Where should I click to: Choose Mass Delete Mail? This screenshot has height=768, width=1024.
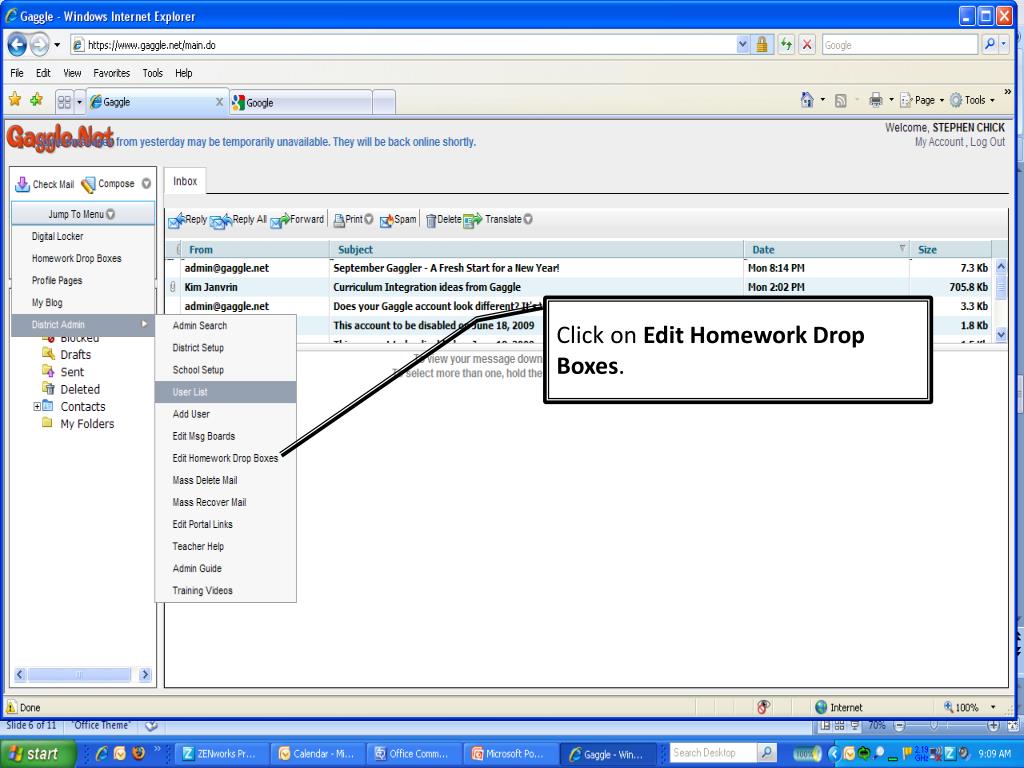[225, 481]
